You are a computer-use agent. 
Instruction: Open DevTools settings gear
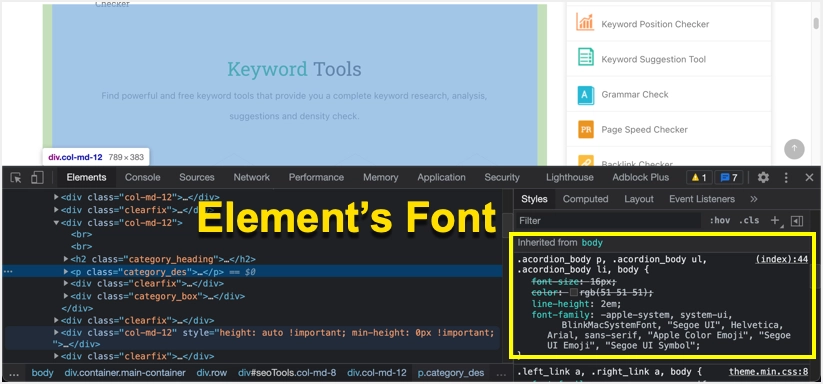click(763, 177)
